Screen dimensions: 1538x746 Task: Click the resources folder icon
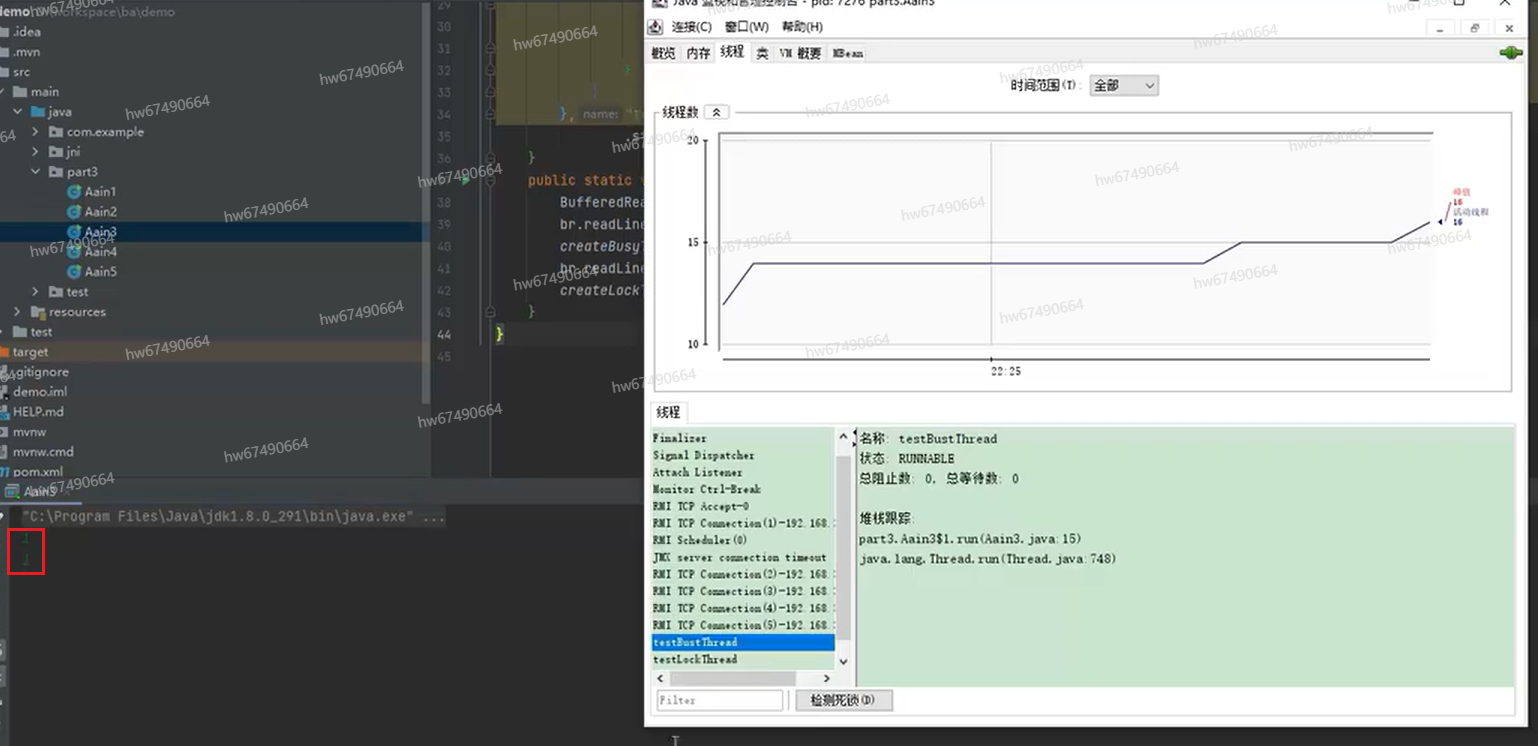[37, 312]
